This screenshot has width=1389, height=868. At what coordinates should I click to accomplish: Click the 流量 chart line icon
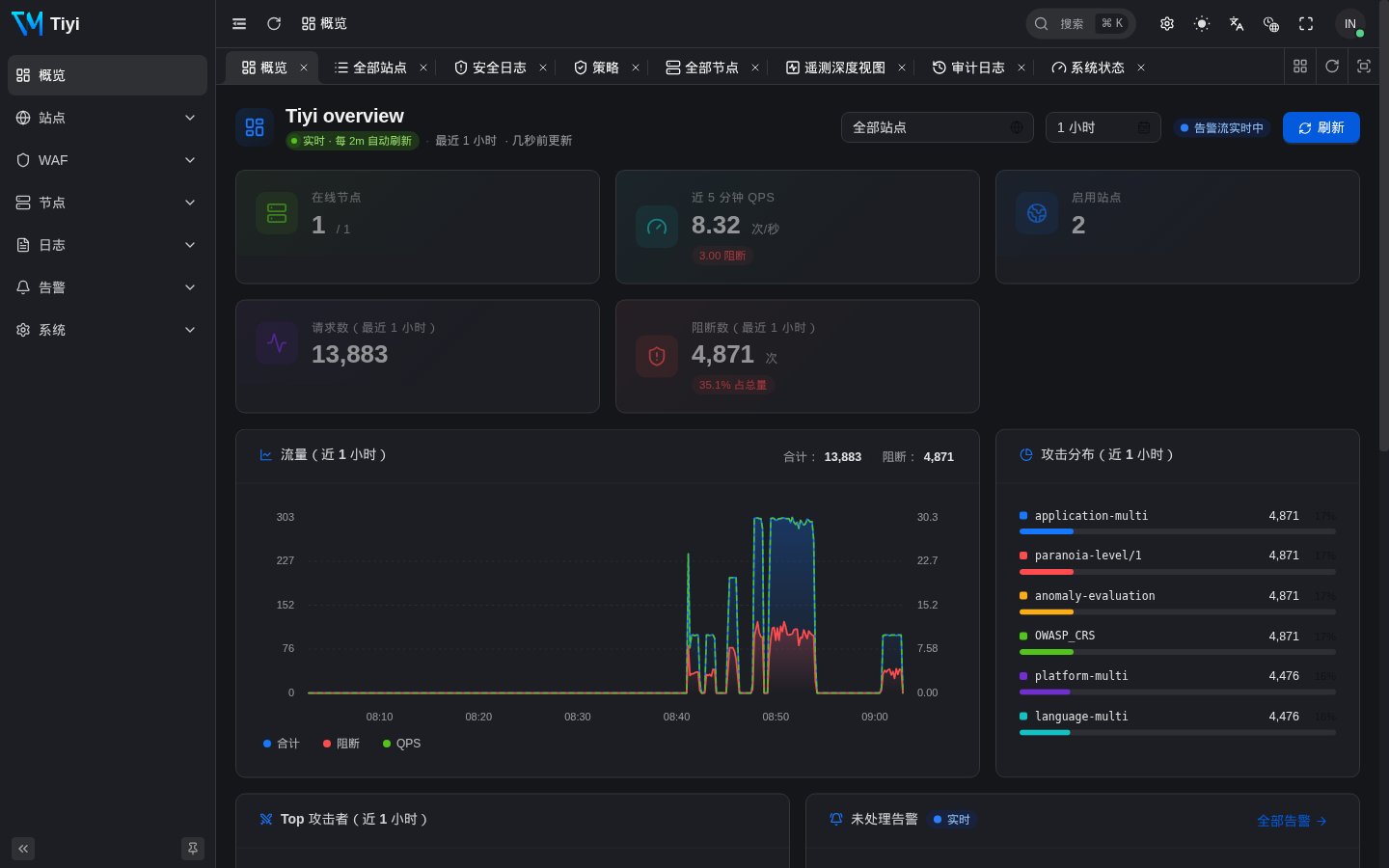(266, 454)
